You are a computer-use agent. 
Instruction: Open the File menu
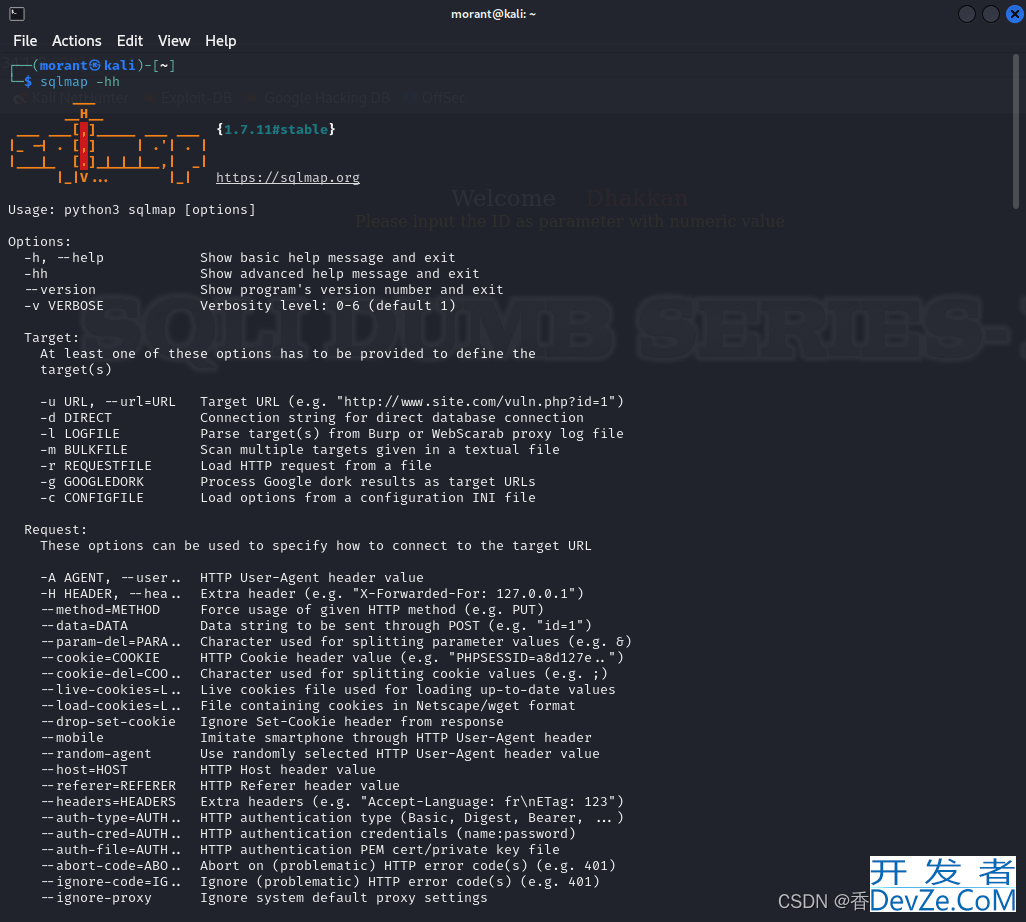[25, 41]
